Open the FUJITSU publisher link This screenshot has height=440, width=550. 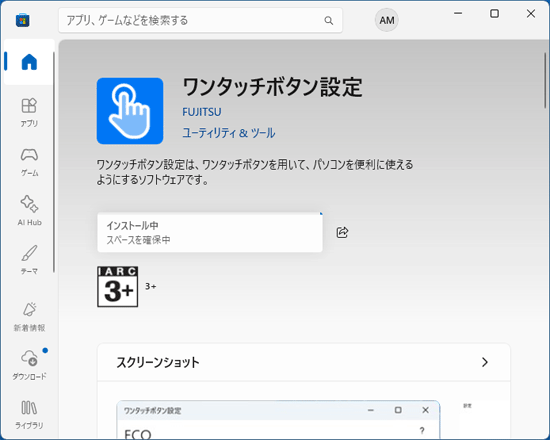202,112
